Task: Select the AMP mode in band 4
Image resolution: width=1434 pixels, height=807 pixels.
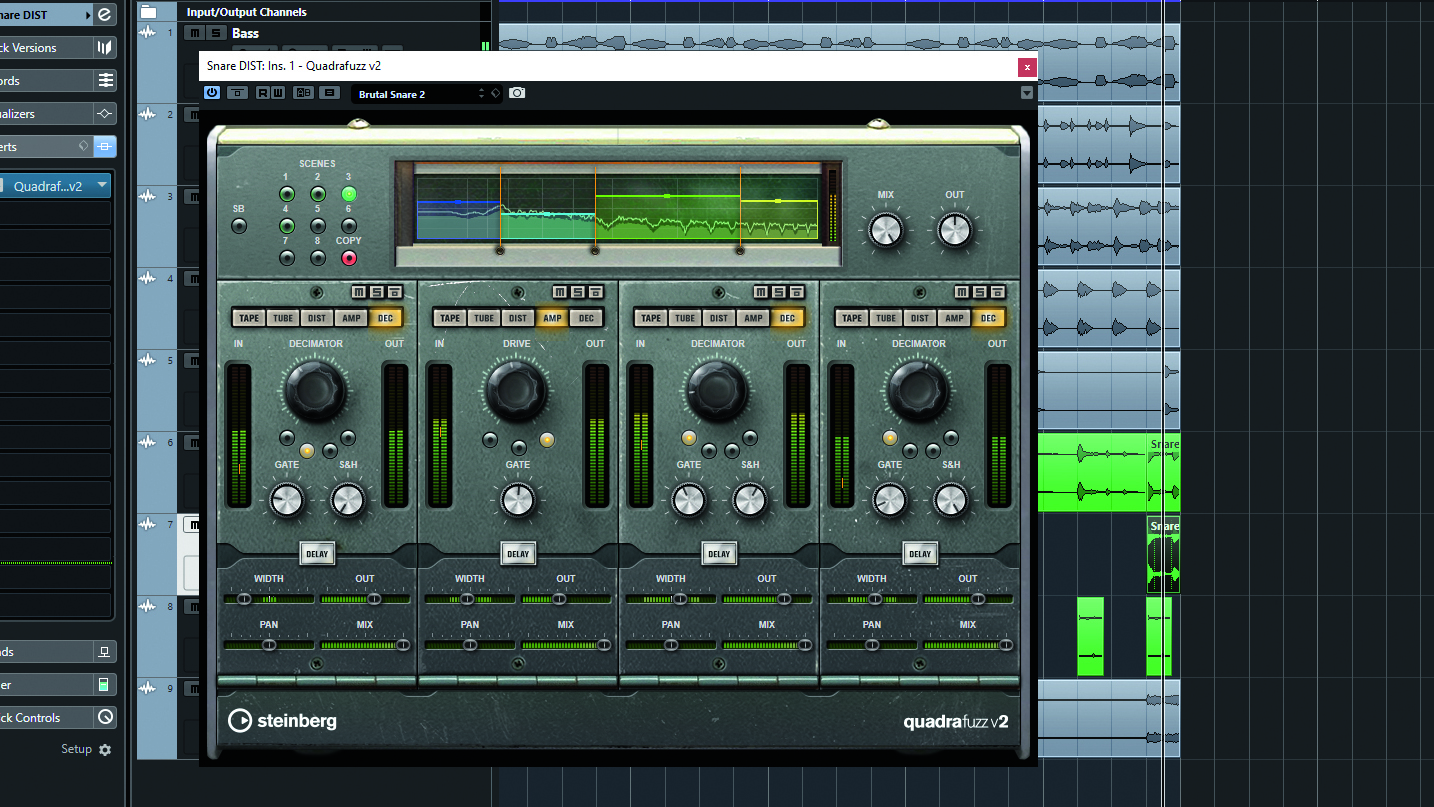Action: 954,318
